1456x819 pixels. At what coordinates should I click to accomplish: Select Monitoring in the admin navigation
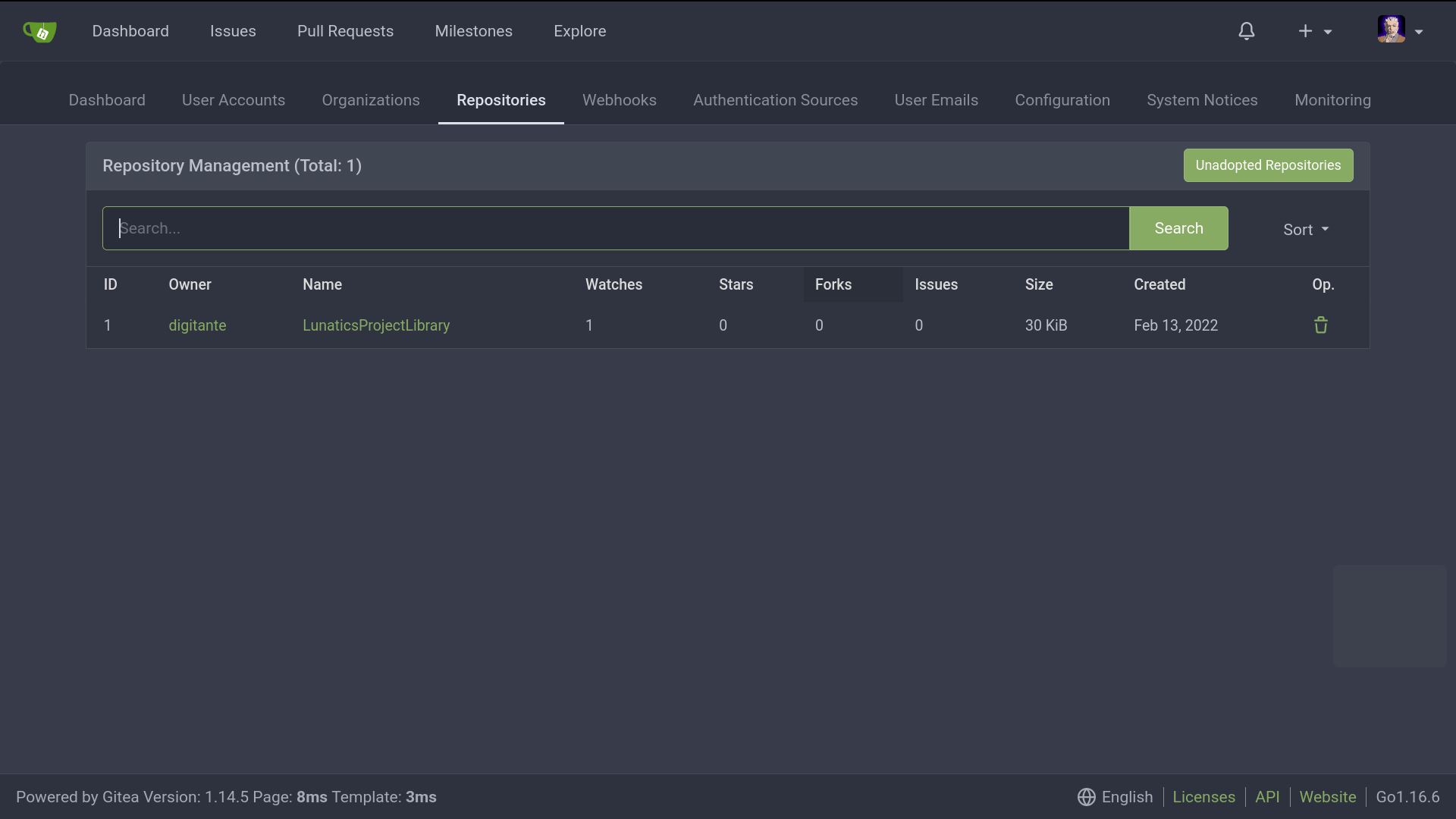pos(1332,100)
